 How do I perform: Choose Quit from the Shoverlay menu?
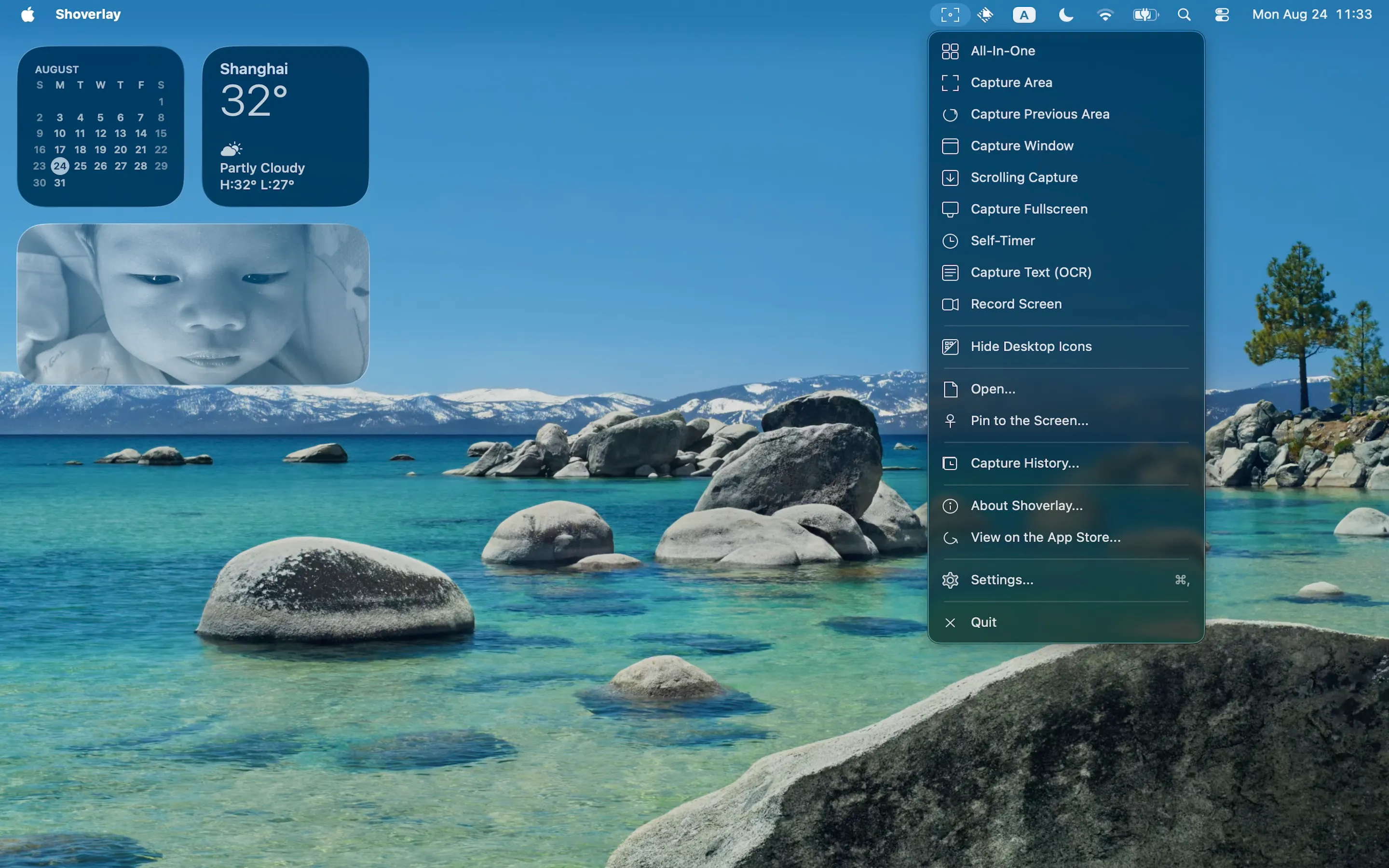click(1066, 622)
